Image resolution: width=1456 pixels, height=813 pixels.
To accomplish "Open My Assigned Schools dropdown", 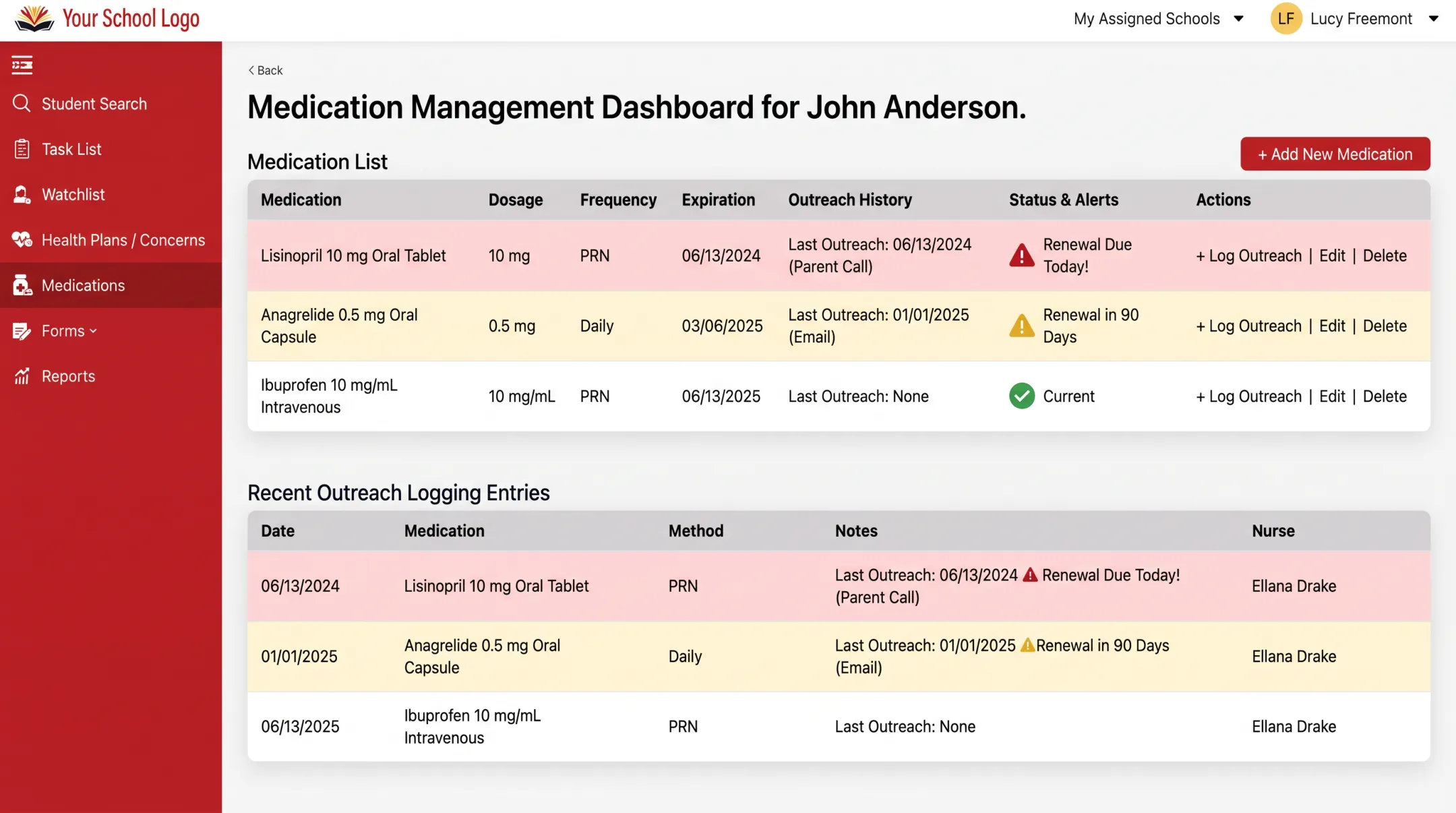I will [x=1158, y=18].
